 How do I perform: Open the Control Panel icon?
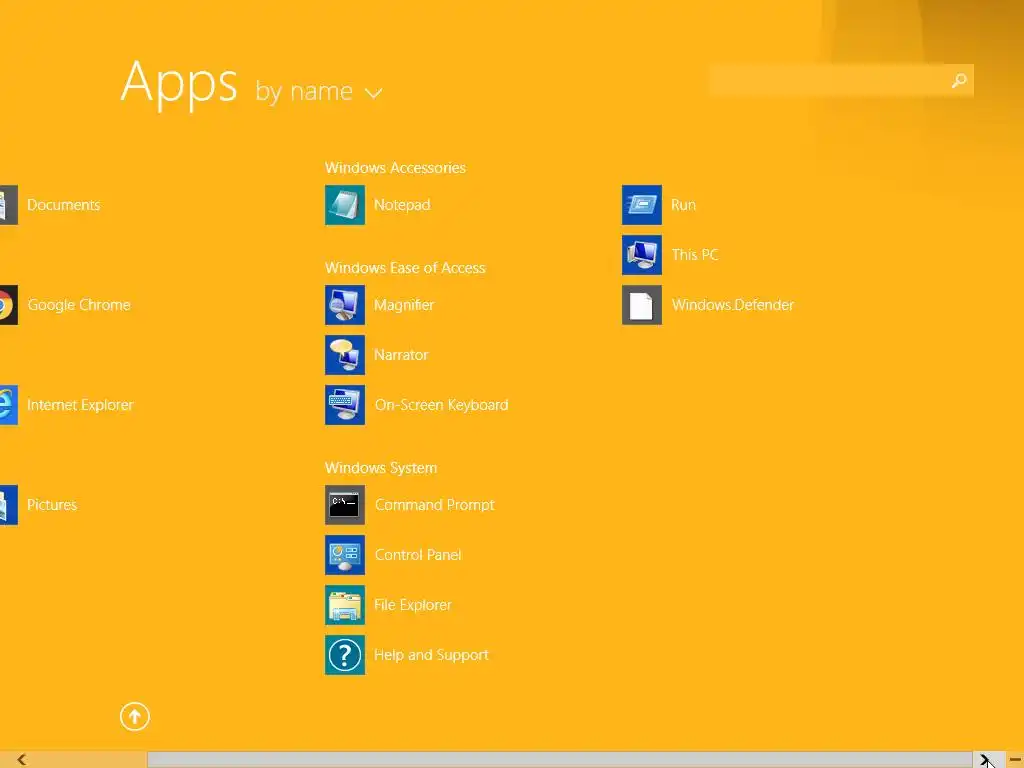point(345,555)
